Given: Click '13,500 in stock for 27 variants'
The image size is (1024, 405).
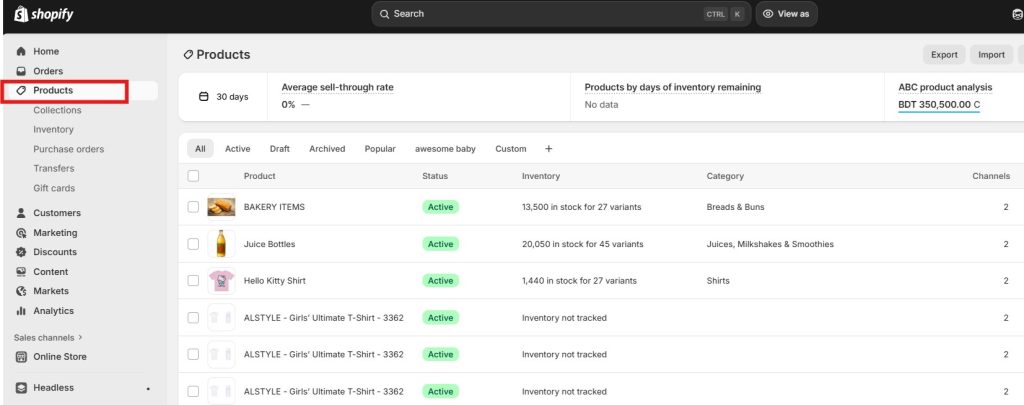Looking at the screenshot, I should (581, 207).
